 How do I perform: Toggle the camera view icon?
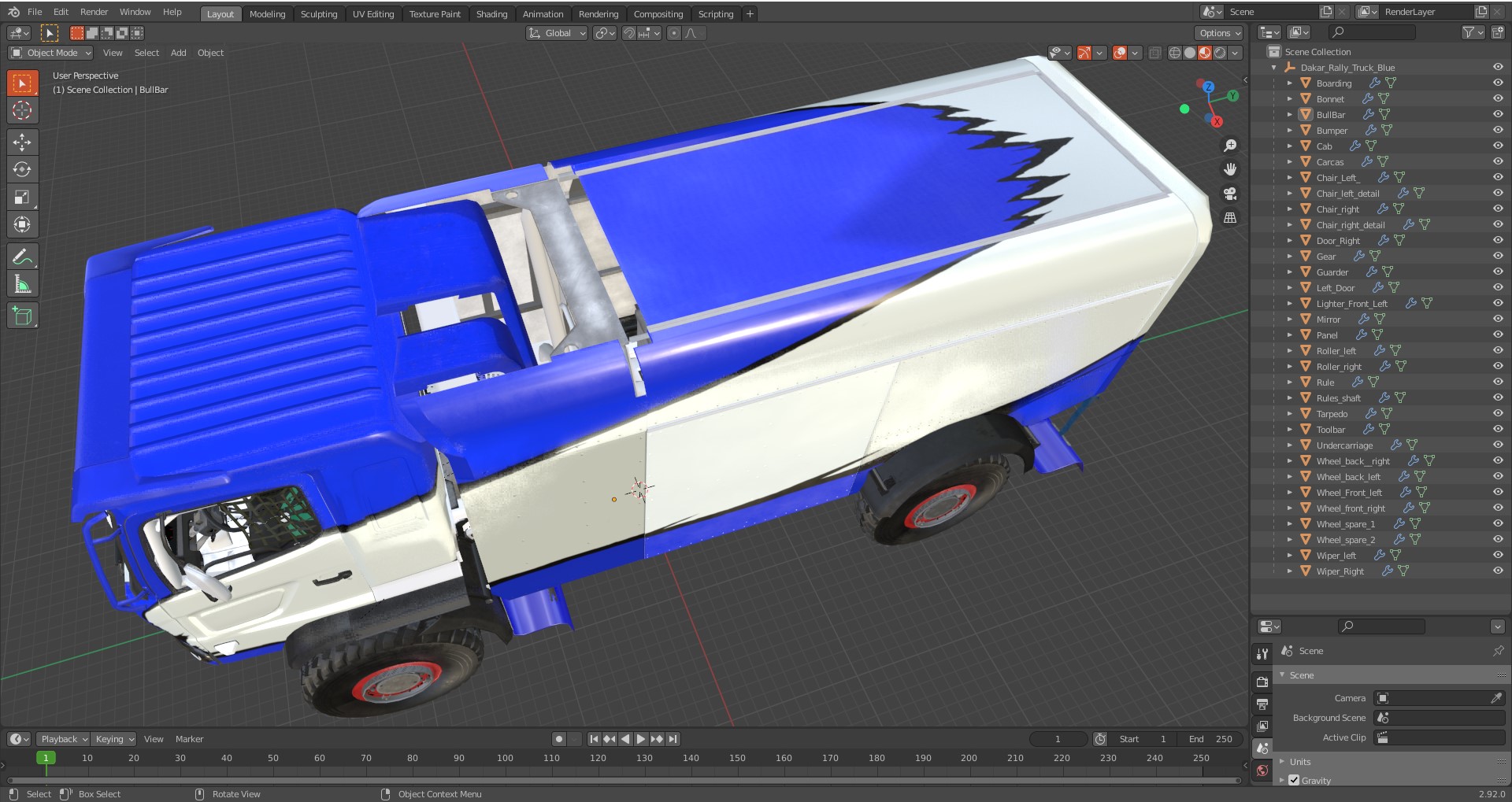coord(1229,194)
